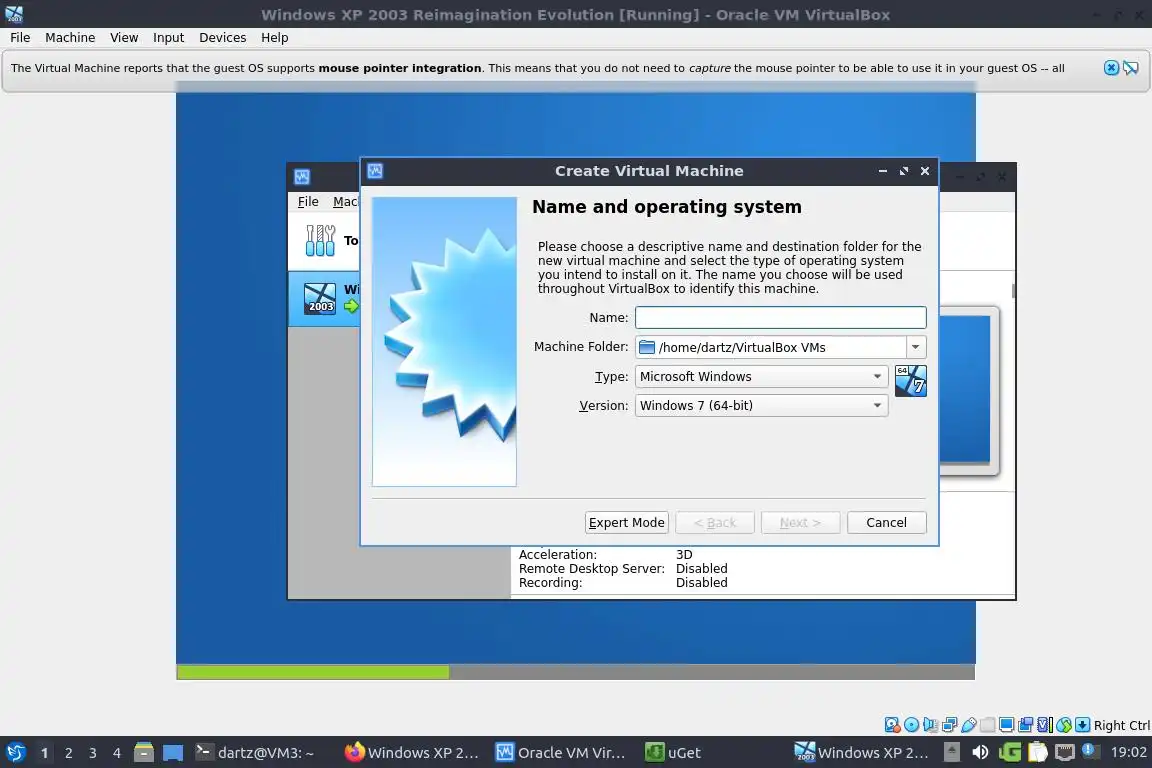The width and height of the screenshot is (1152, 768).
Task: Click the Tools icon in VirtualBox Manager
Action: pyautogui.click(x=320, y=240)
